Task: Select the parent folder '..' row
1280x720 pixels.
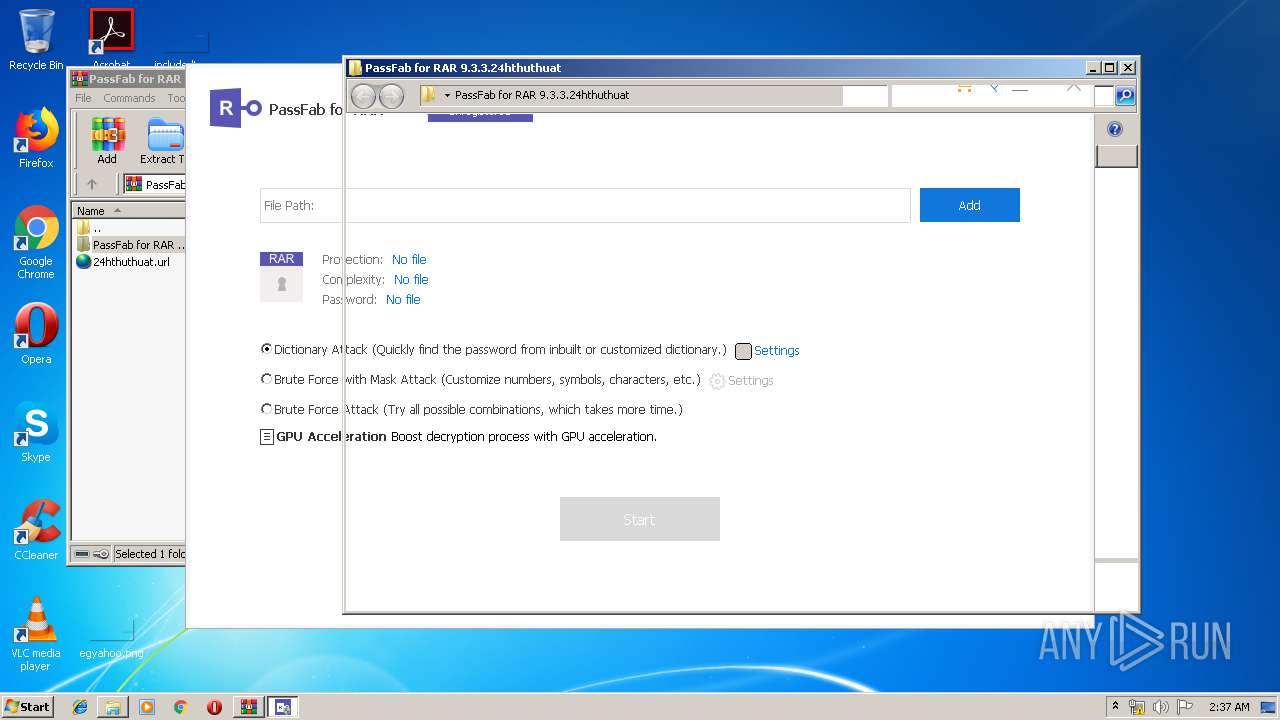Action: [129, 228]
